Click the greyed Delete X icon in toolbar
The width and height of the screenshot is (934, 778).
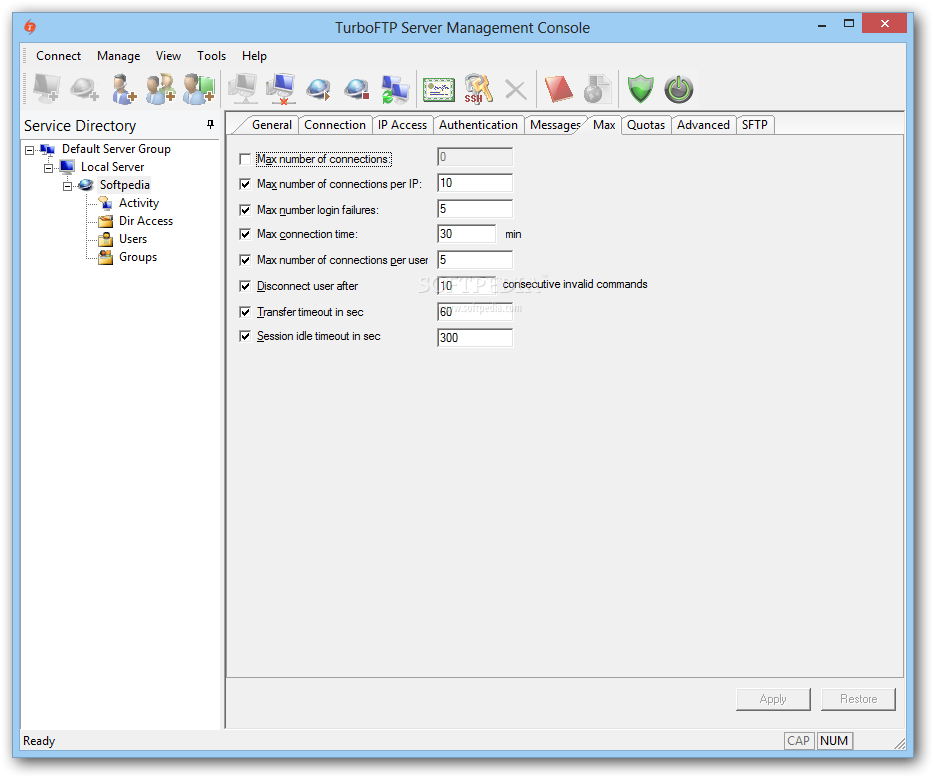pyautogui.click(x=516, y=90)
